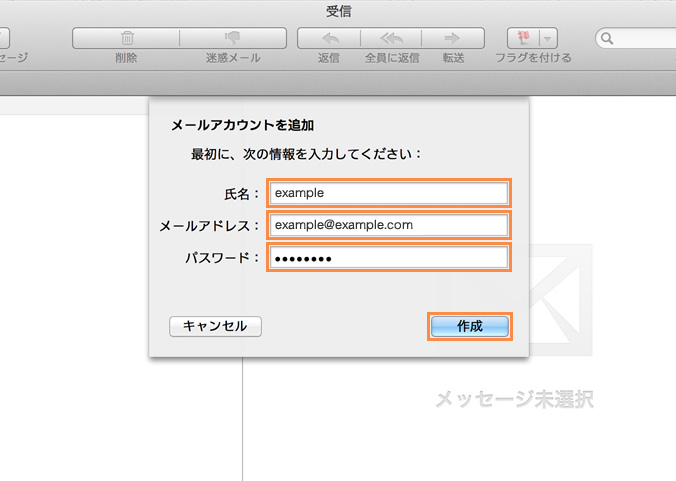Click the magnifier icon in the search field
The height and width of the screenshot is (481, 676).
point(607,38)
